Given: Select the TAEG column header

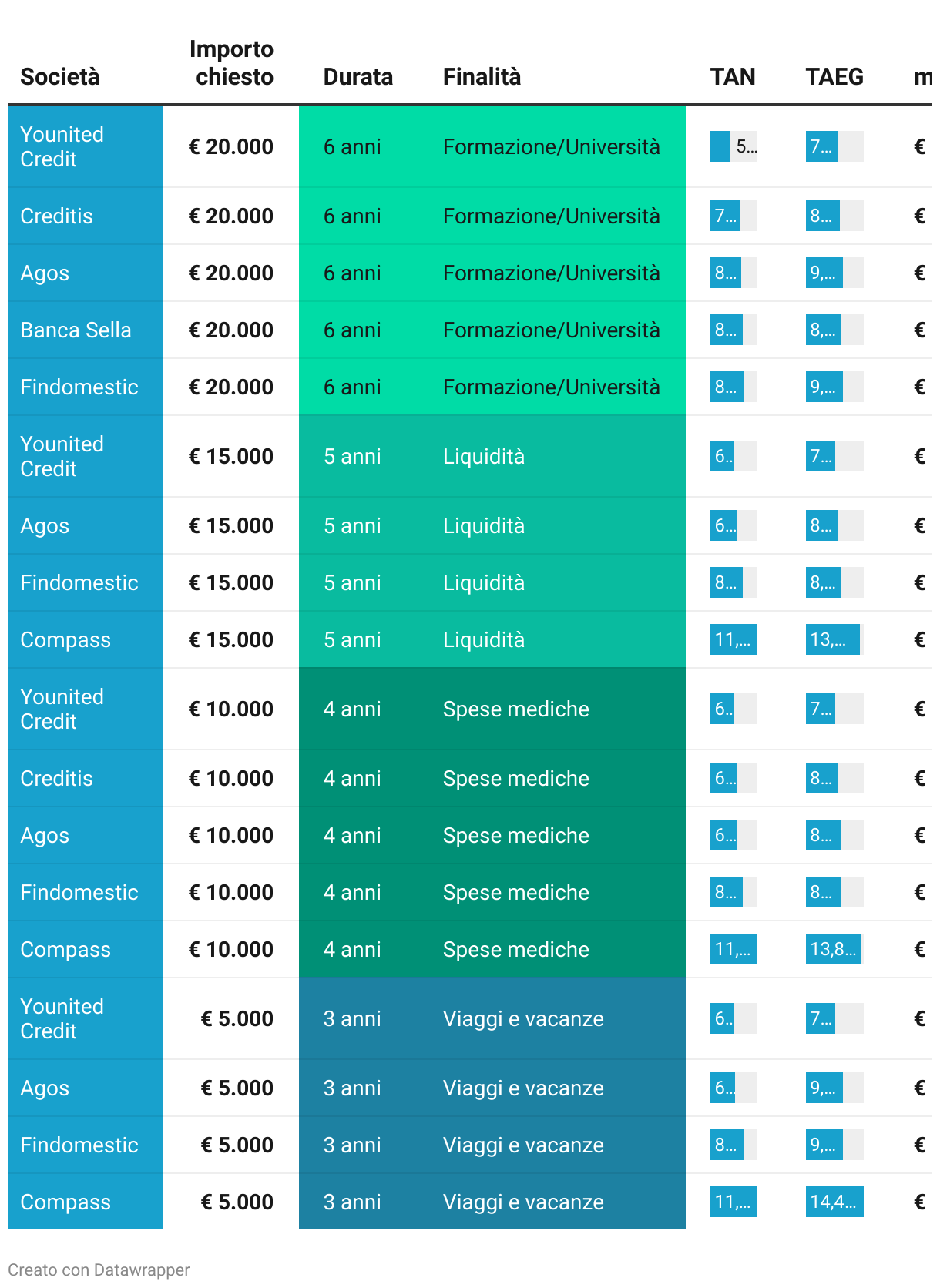Looking at the screenshot, I should [834, 77].
